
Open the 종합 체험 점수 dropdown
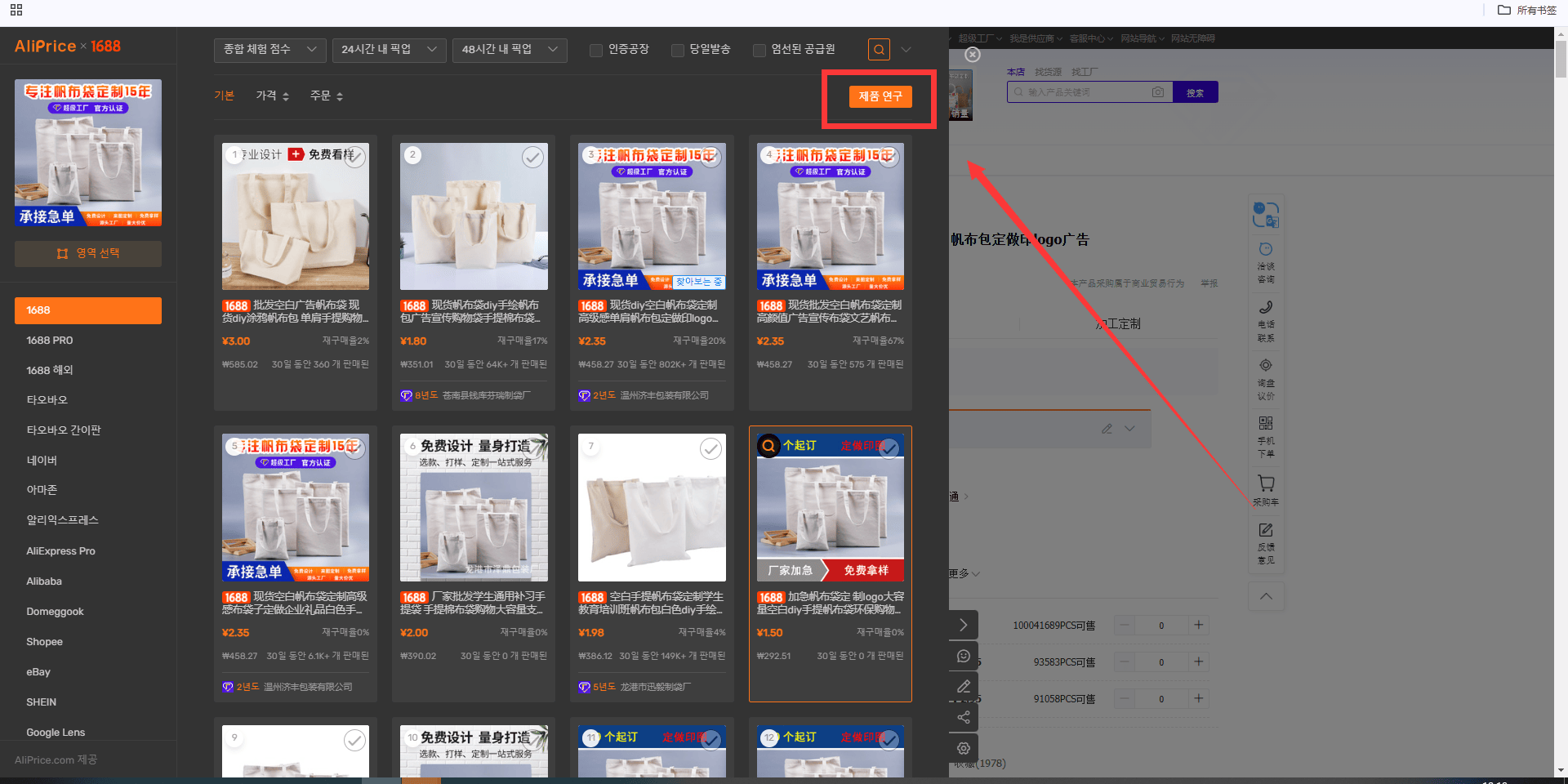270,50
